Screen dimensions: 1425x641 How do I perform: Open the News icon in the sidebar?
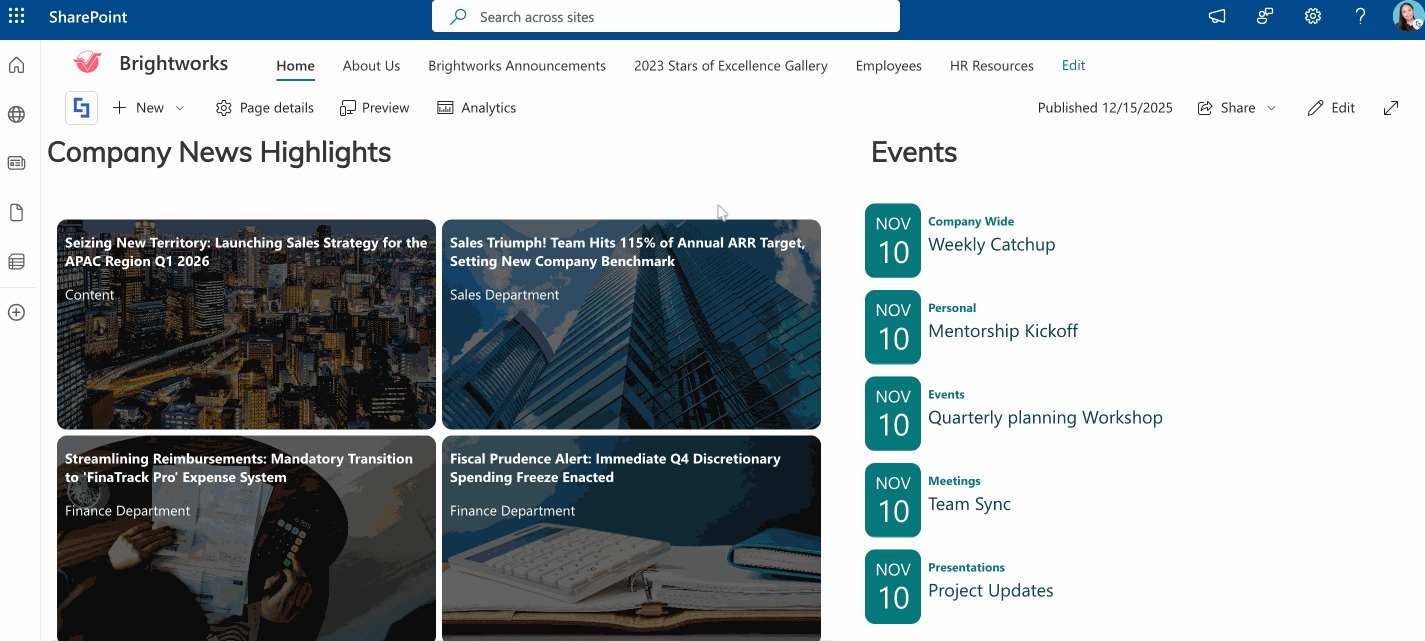pyautogui.click(x=16, y=163)
